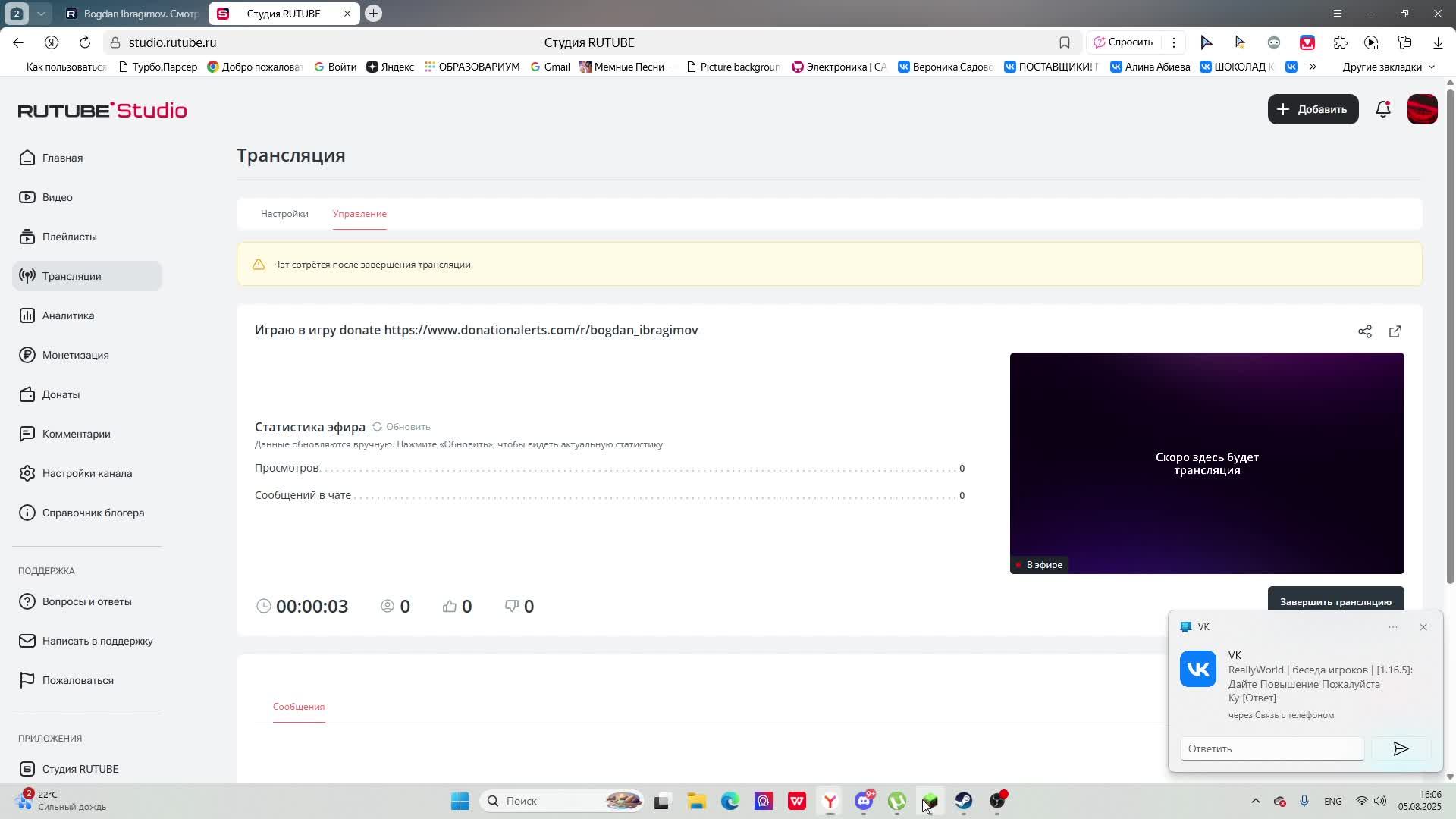Switch to the Настройки tab
The height and width of the screenshot is (819, 1456).
pyautogui.click(x=284, y=214)
